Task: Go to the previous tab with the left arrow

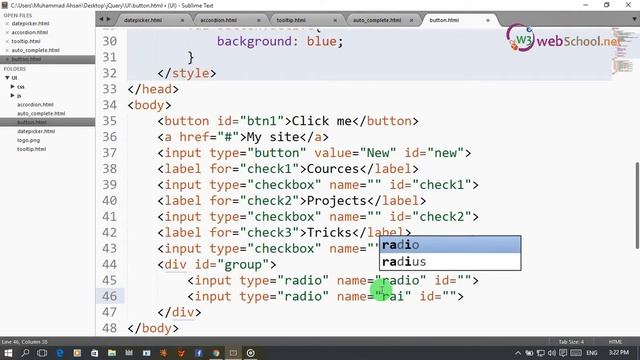Action: click(102, 19)
